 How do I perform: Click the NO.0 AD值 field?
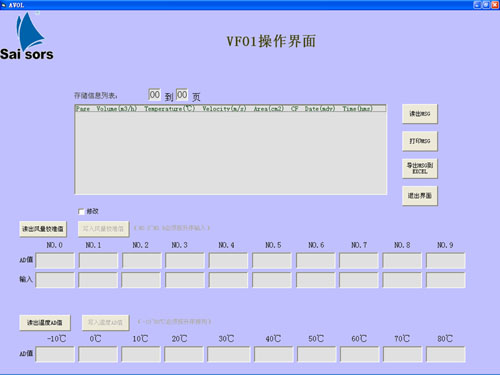(x=55, y=260)
